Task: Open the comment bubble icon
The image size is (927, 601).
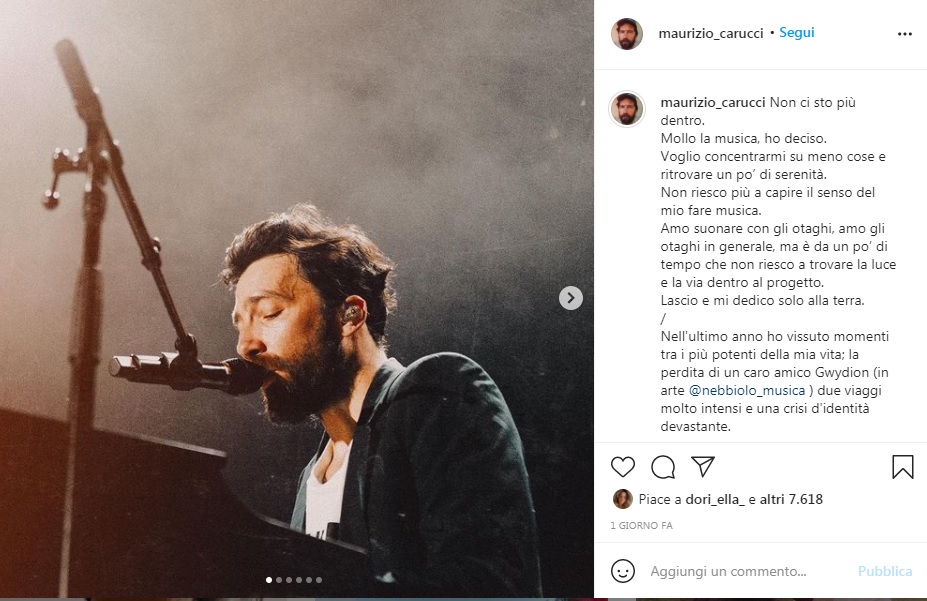Action: coord(661,466)
